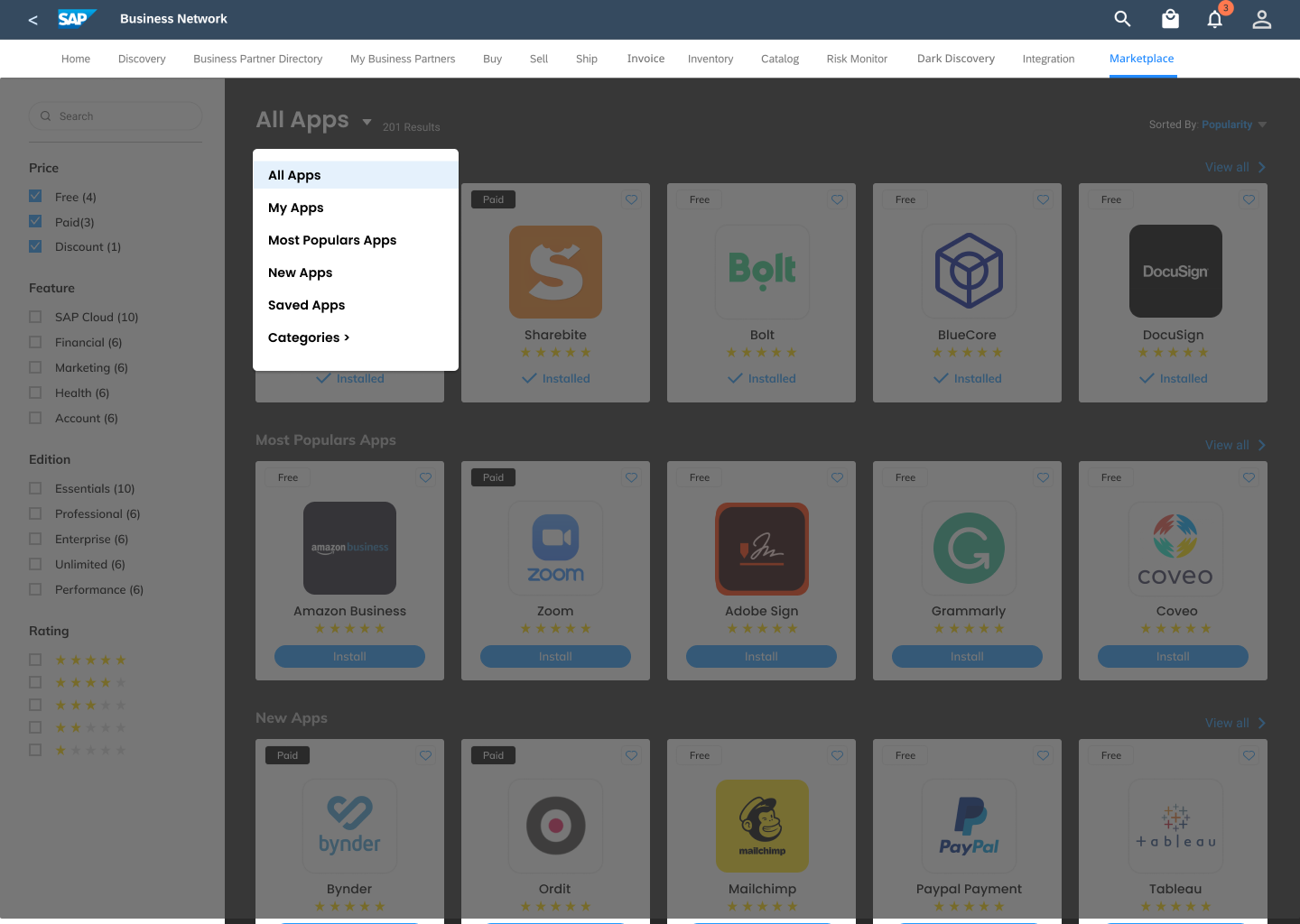Image resolution: width=1300 pixels, height=924 pixels.
Task: Save Zoom app with heart icon
Action: pos(632,477)
